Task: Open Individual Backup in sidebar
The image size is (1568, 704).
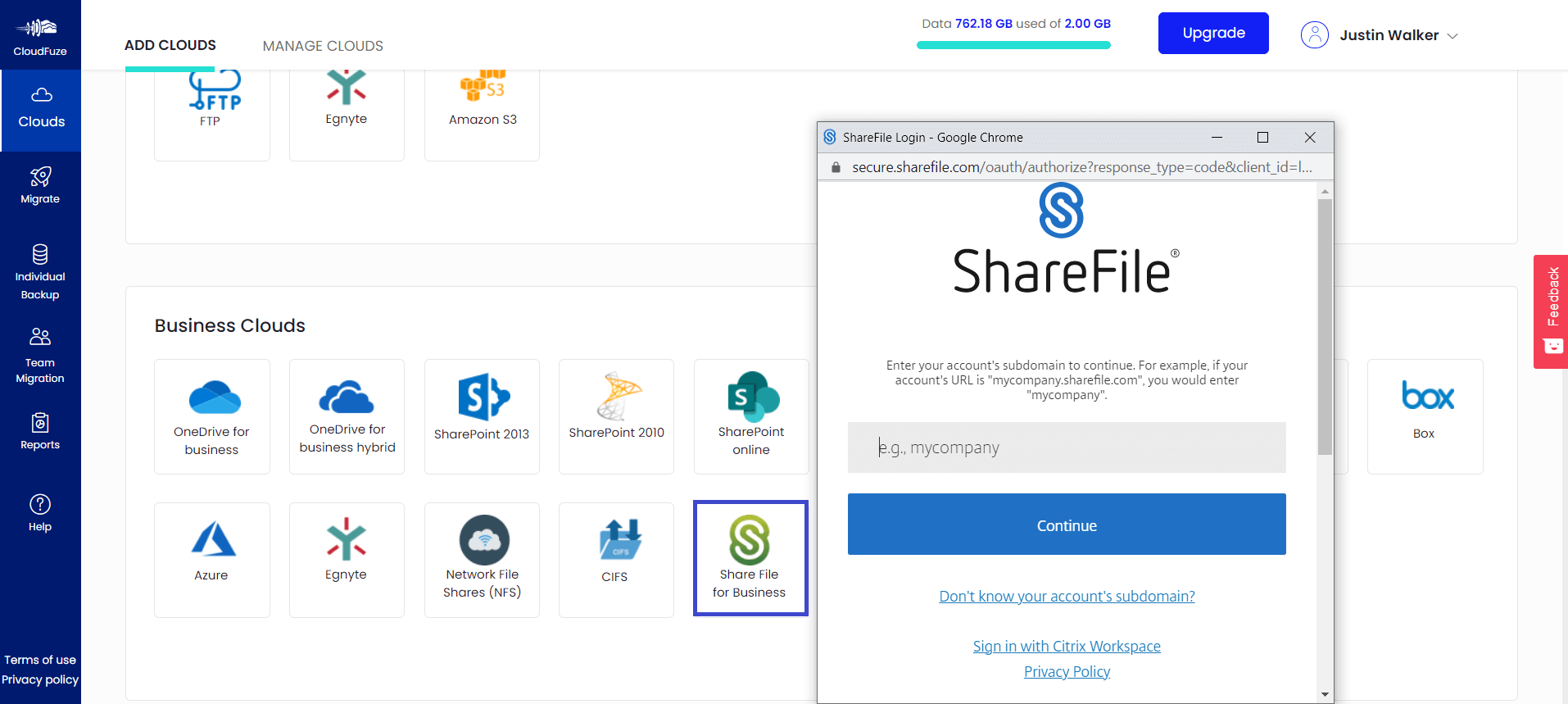Action: click(40, 272)
